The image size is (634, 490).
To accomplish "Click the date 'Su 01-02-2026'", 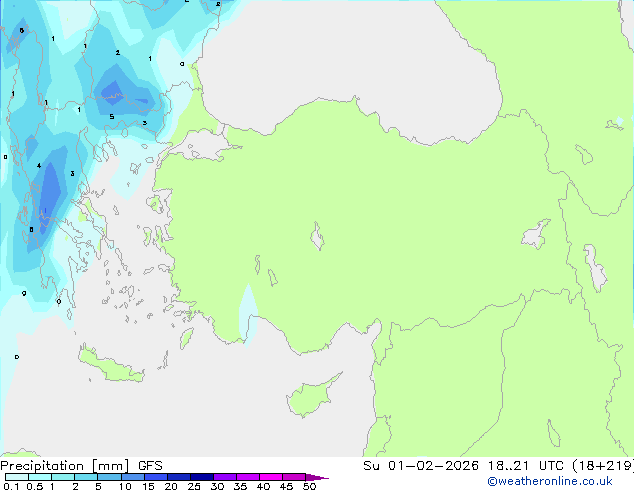I will pos(421,466).
